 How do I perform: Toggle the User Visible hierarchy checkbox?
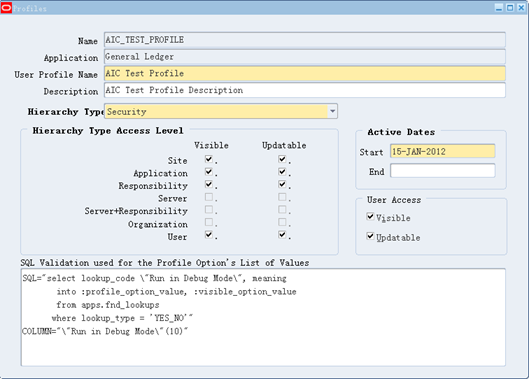click(x=209, y=235)
